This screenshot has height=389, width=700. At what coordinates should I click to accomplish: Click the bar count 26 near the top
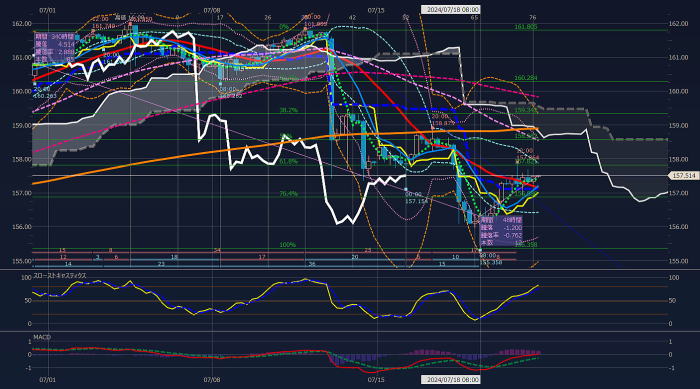point(267,17)
